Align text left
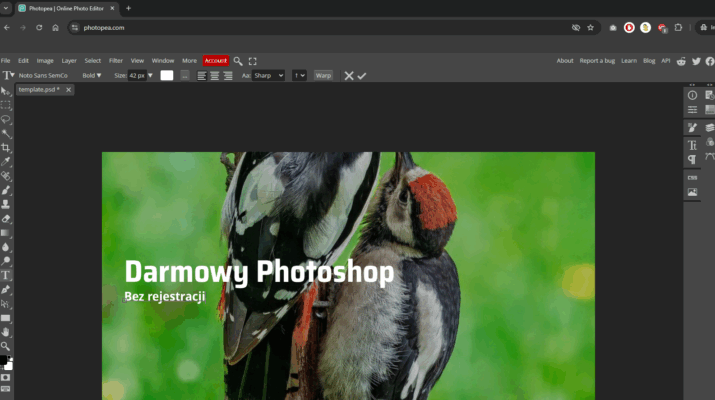The width and height of the screenshot is (715, 400). coord(202,76)
